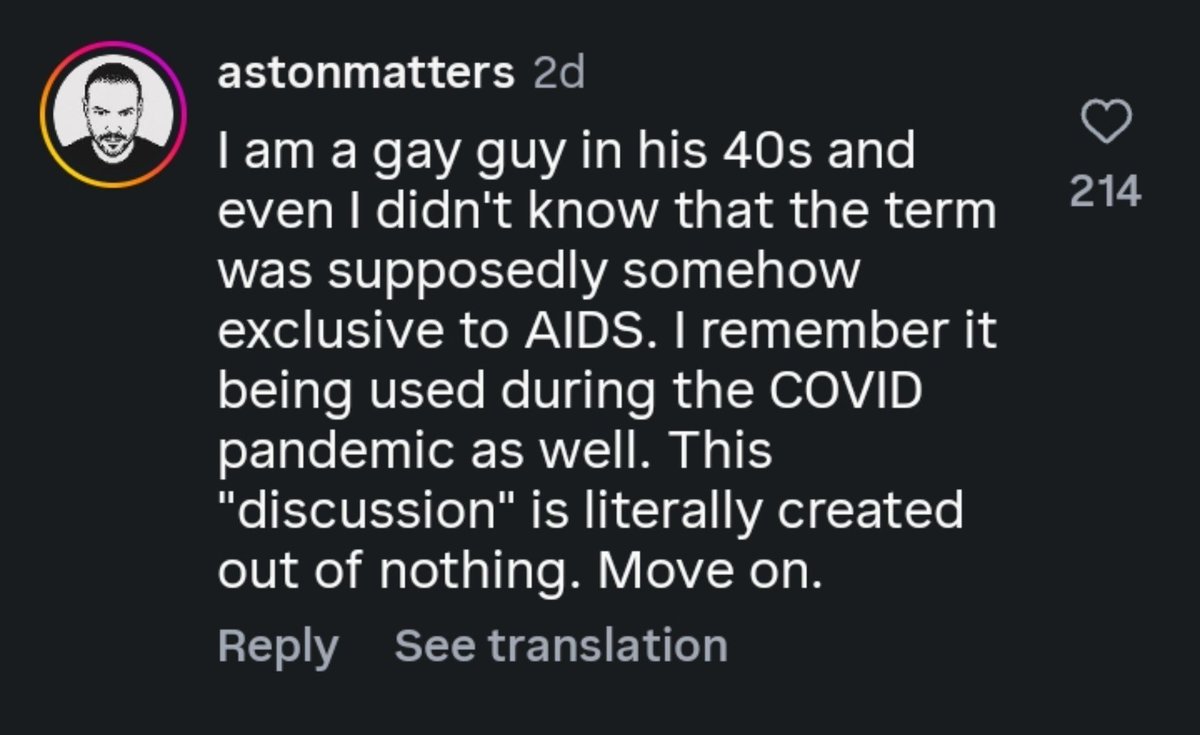
Task: Click the line "even I didn't know that the term"
Action: (607, 211)
